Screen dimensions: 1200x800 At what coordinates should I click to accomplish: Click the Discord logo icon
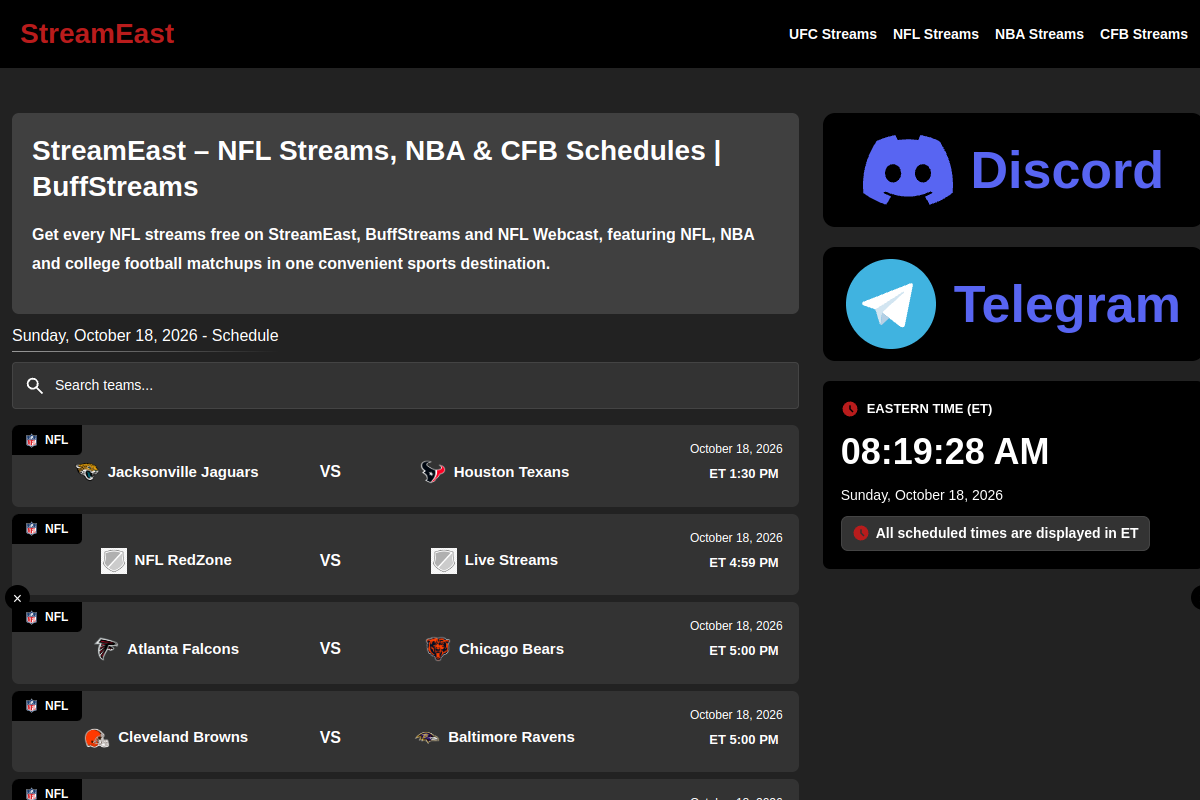click(x=908, y=170)
